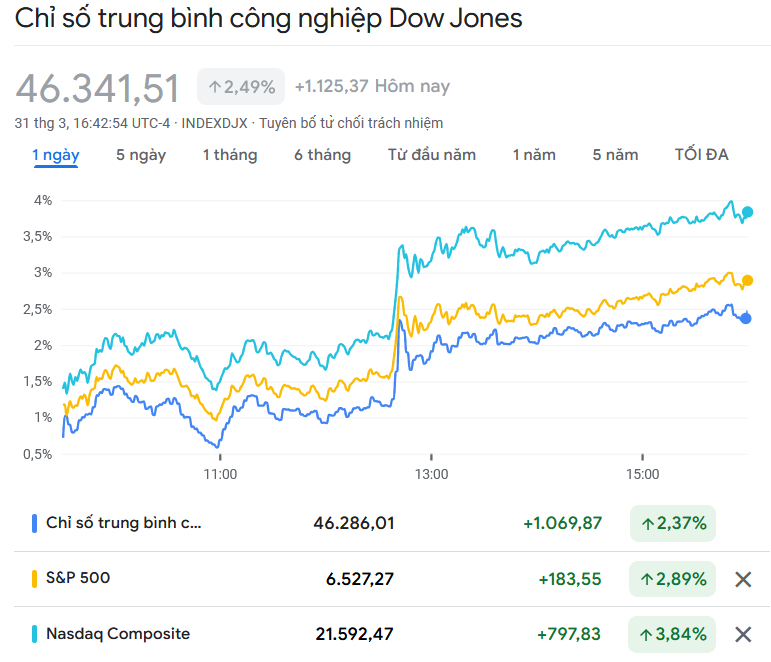
Task: Click the Nasdaq 3,84% change badge
Action: click(x=672, y=634)
